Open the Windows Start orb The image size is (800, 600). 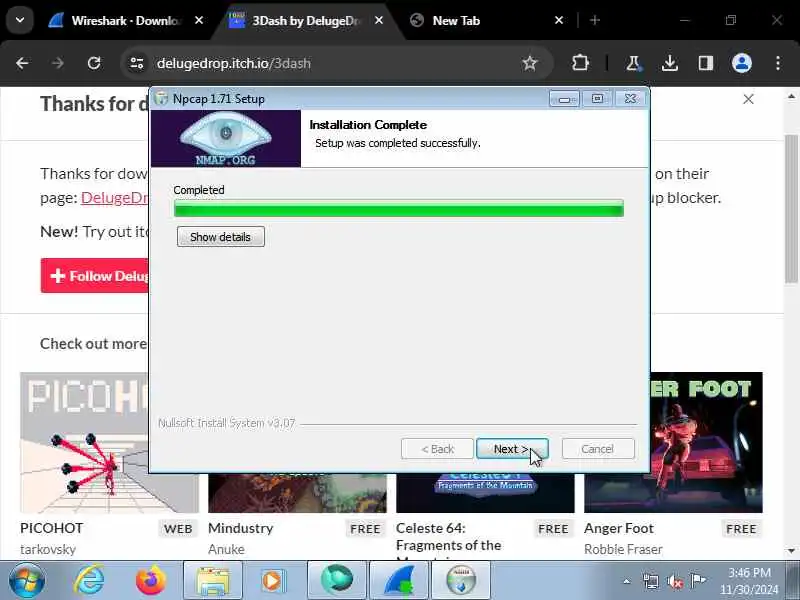pyautogui.click(x=27, y=580)
